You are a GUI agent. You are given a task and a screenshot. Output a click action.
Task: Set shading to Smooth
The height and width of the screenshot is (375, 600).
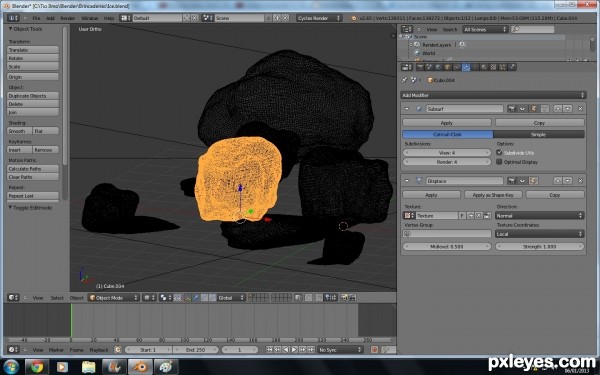coord(20,131)
